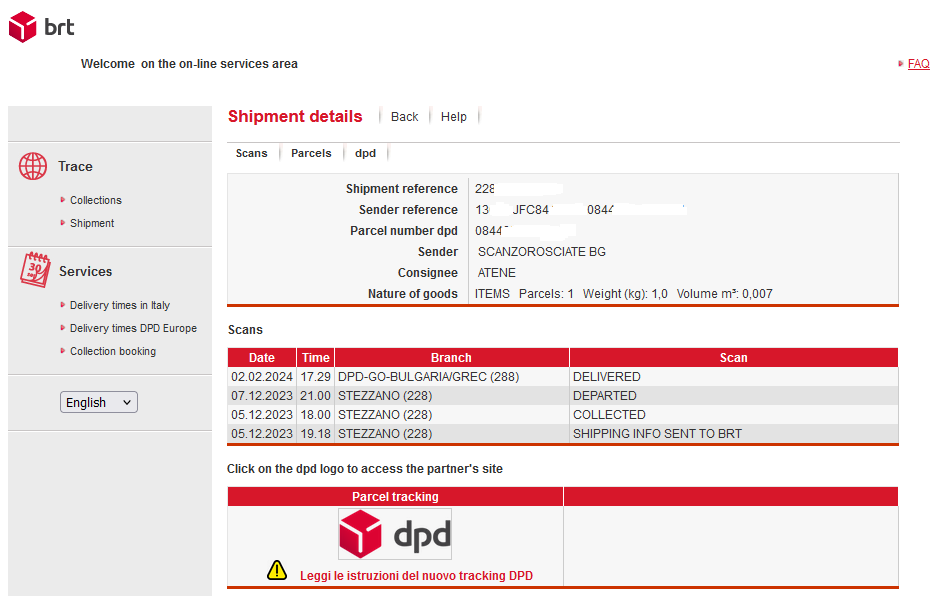This screenshot has width=936, height=596.
Task: Click the brt logo
Action: (x=41, y=27)
